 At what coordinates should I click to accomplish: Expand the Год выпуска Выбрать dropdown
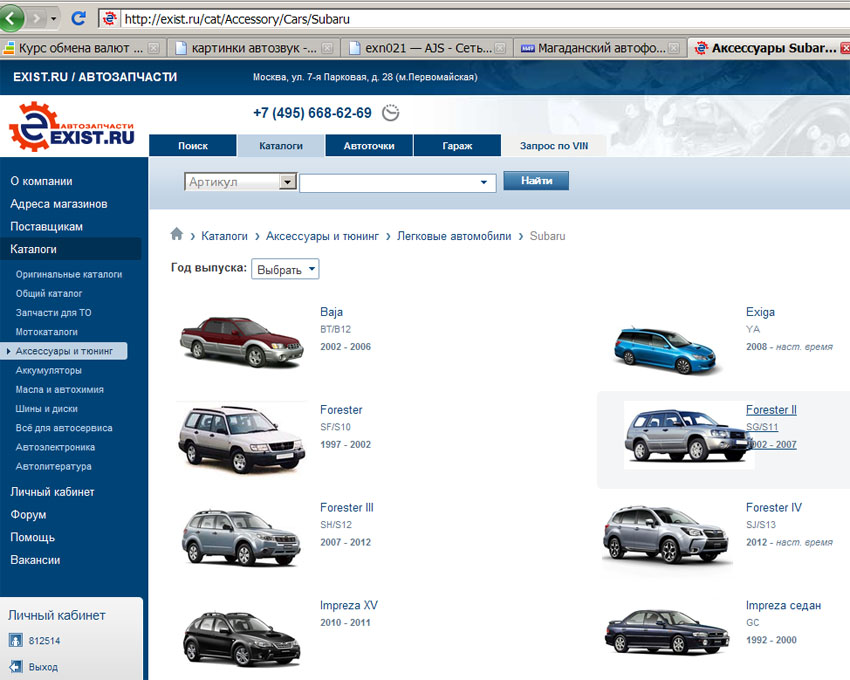click(286, 269)
